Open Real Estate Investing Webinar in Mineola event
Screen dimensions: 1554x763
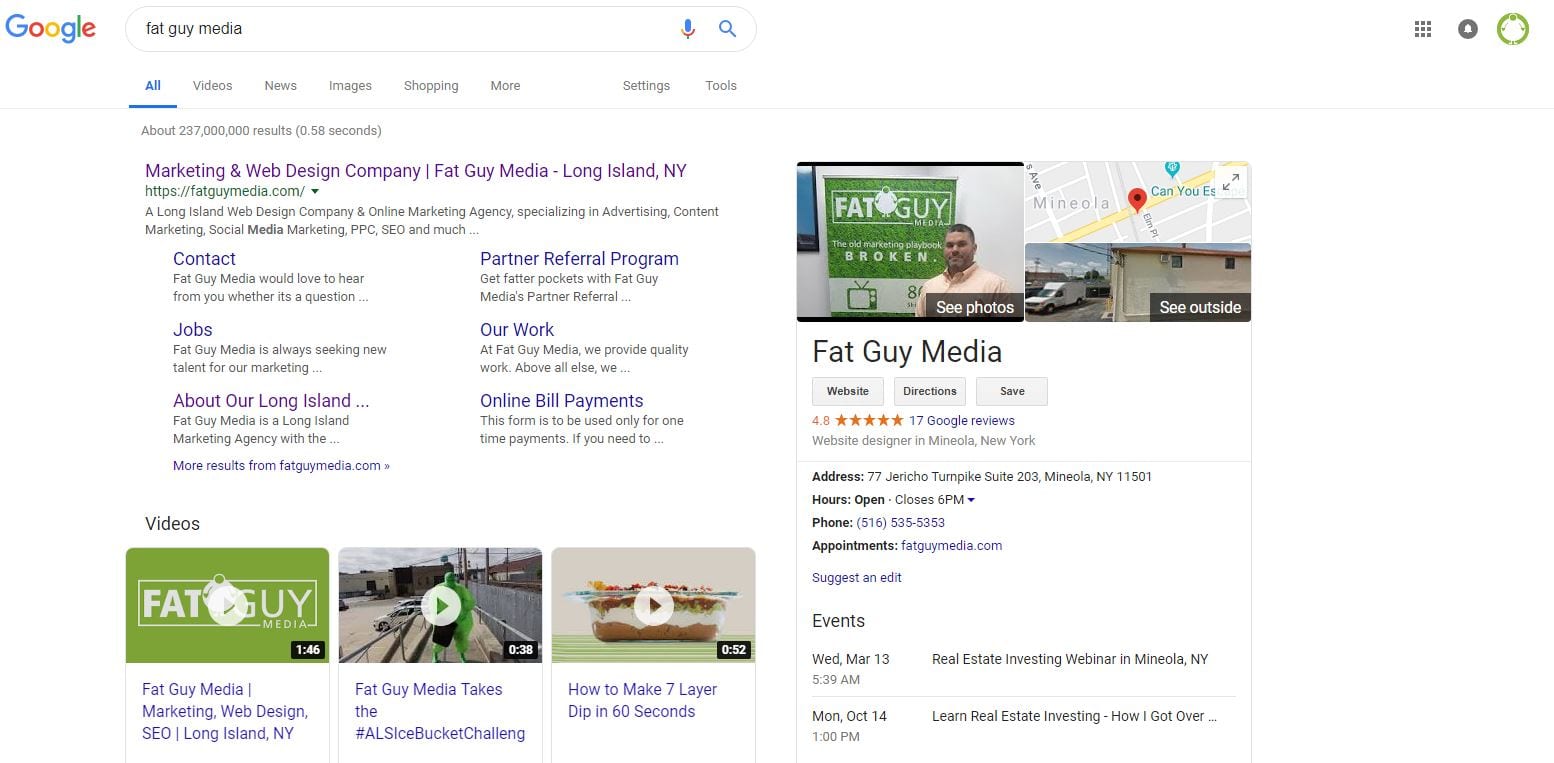[x=1070, y=660]
